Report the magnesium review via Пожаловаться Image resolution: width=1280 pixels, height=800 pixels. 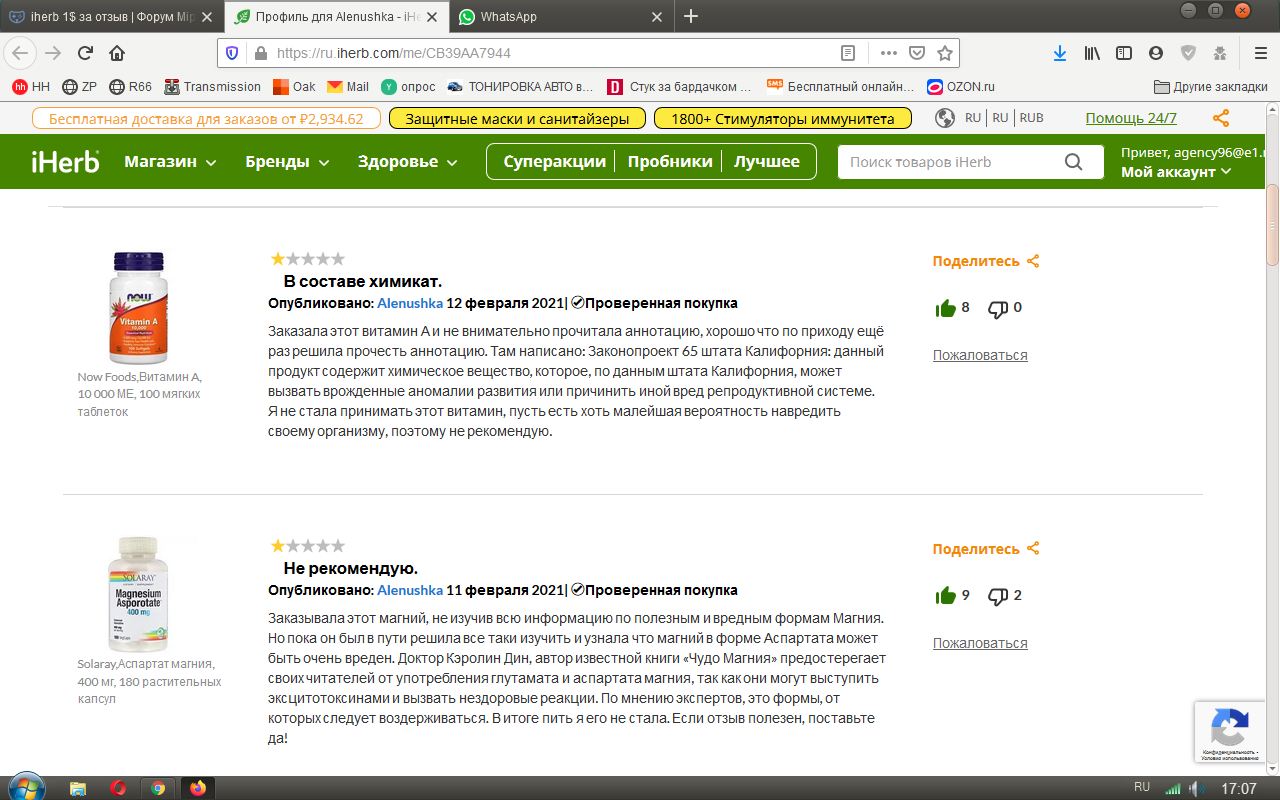coord(980,643)
